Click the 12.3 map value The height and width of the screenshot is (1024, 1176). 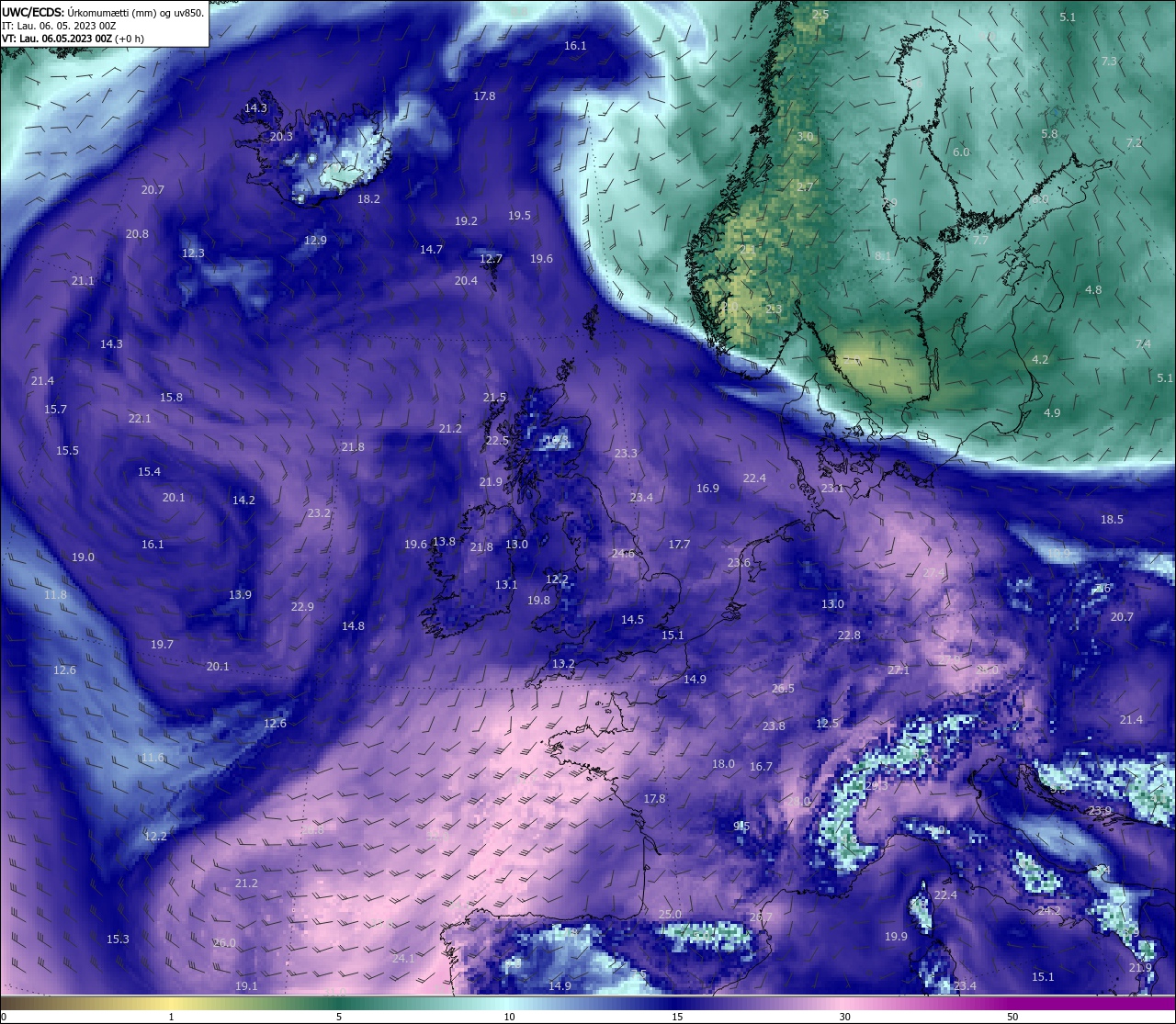(x=193, y=253)
